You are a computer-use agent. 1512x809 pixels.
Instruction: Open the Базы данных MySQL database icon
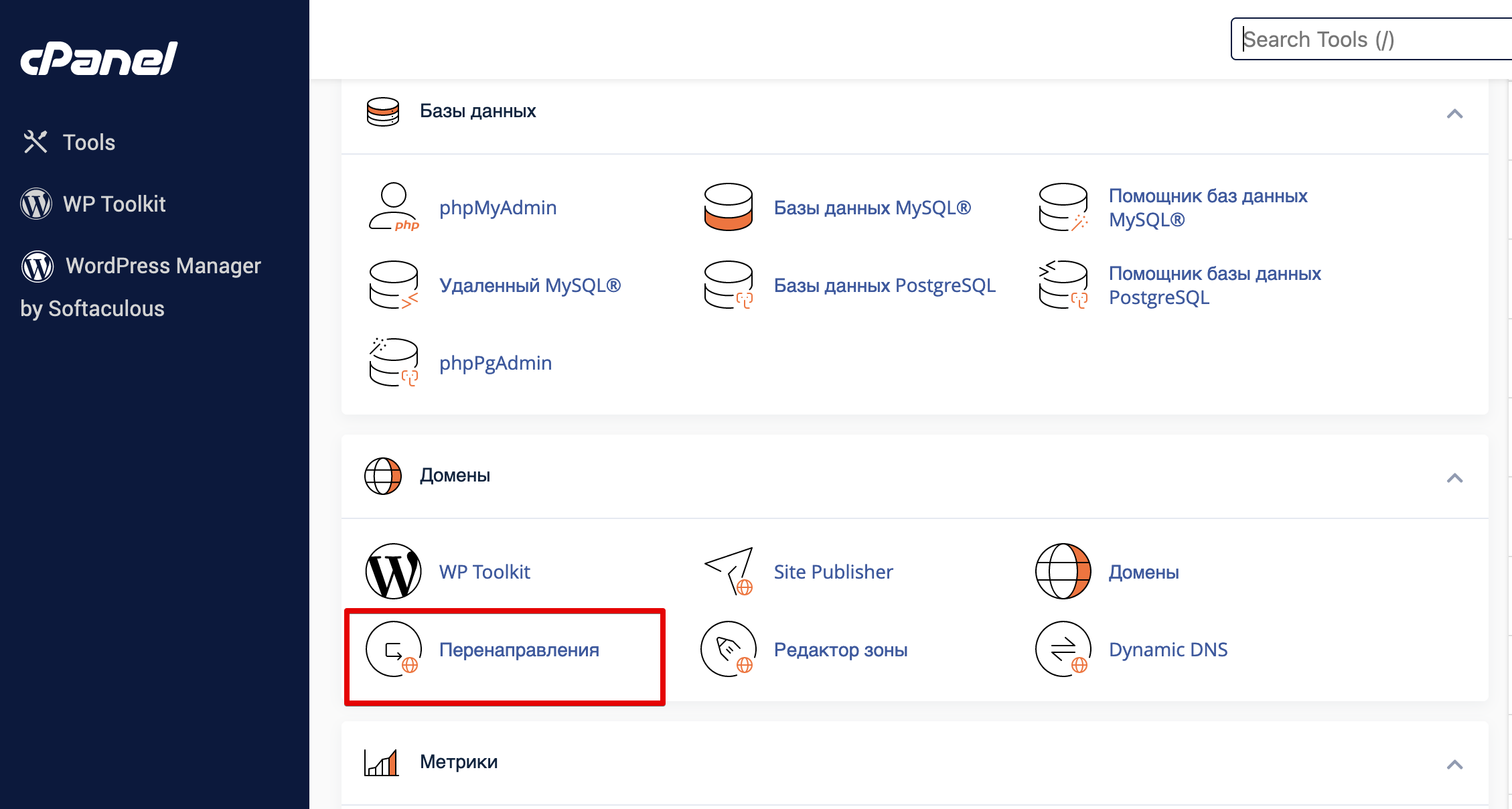click(729, 208)
